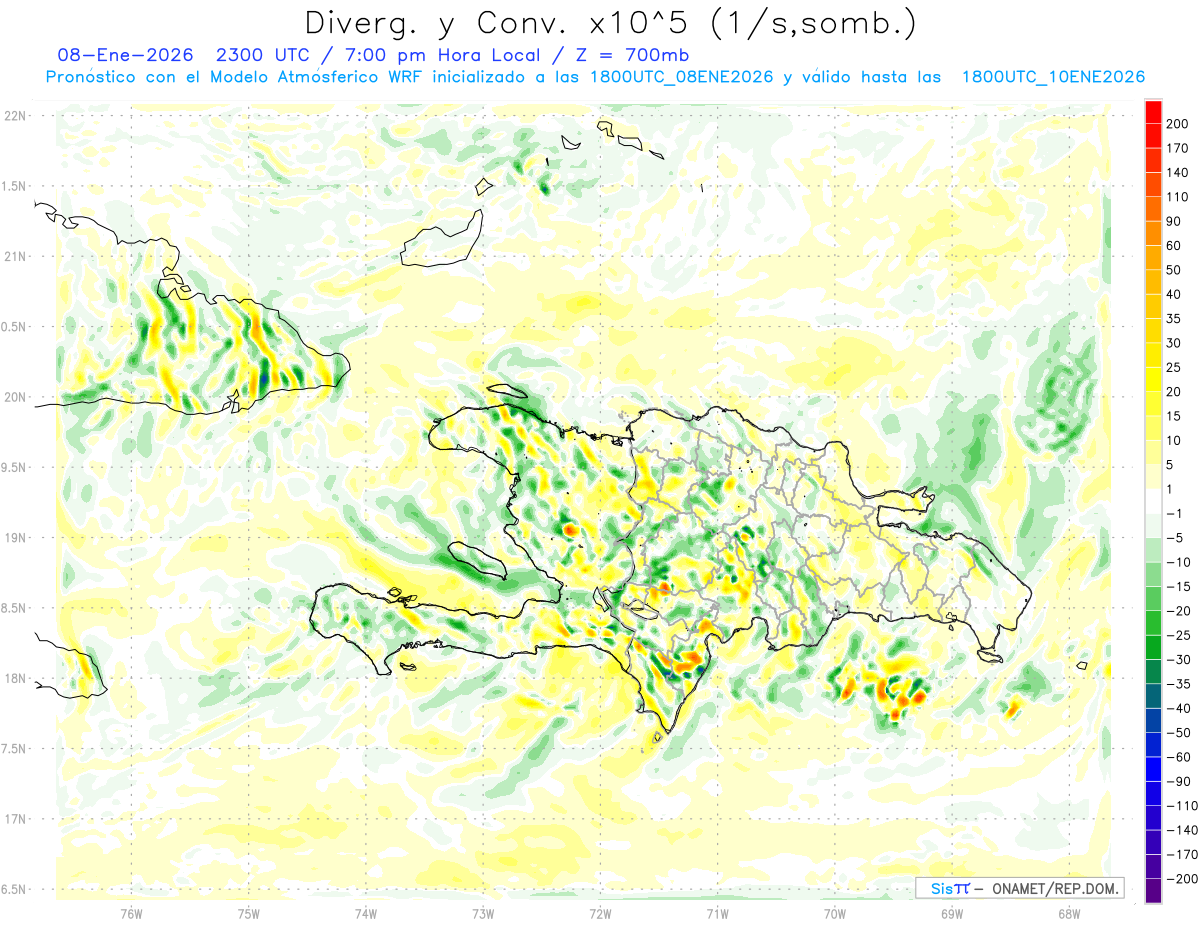This screenshot has width=1200, height=927.
Task: Click the '18N' latitude label
Action: click(x=14, y=678)
